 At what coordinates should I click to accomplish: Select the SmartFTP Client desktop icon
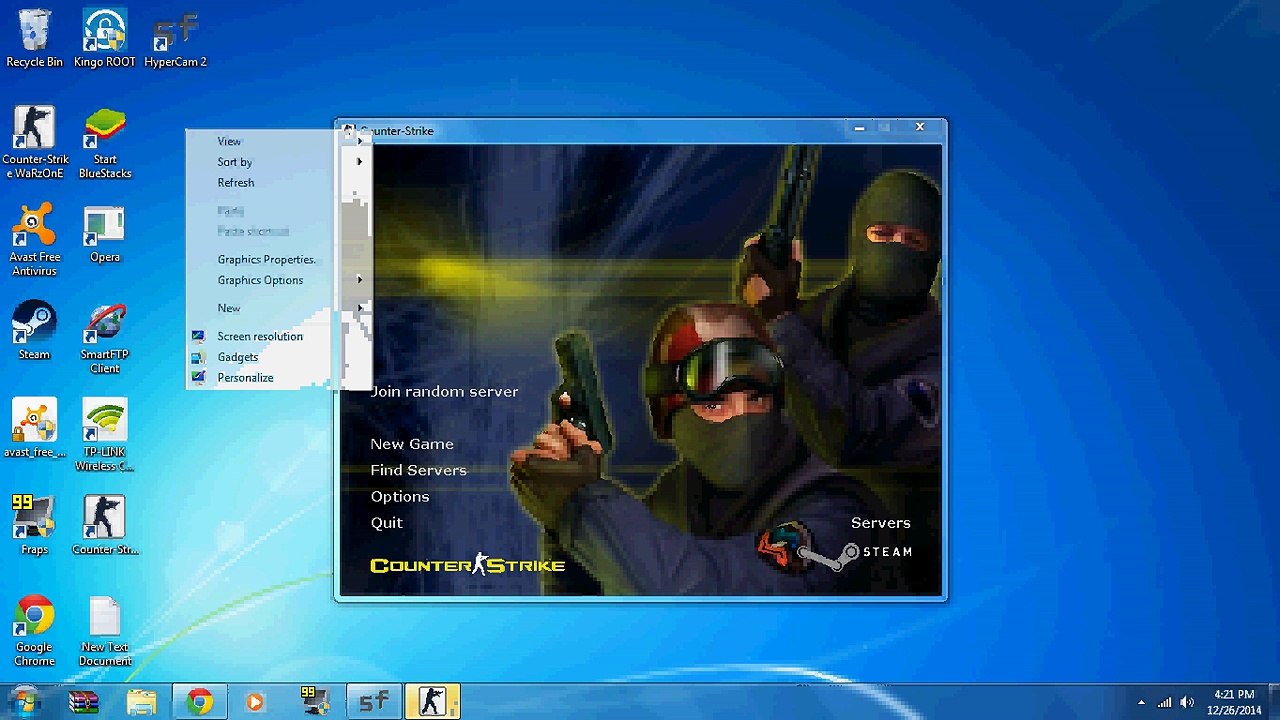tap(105, 338)
